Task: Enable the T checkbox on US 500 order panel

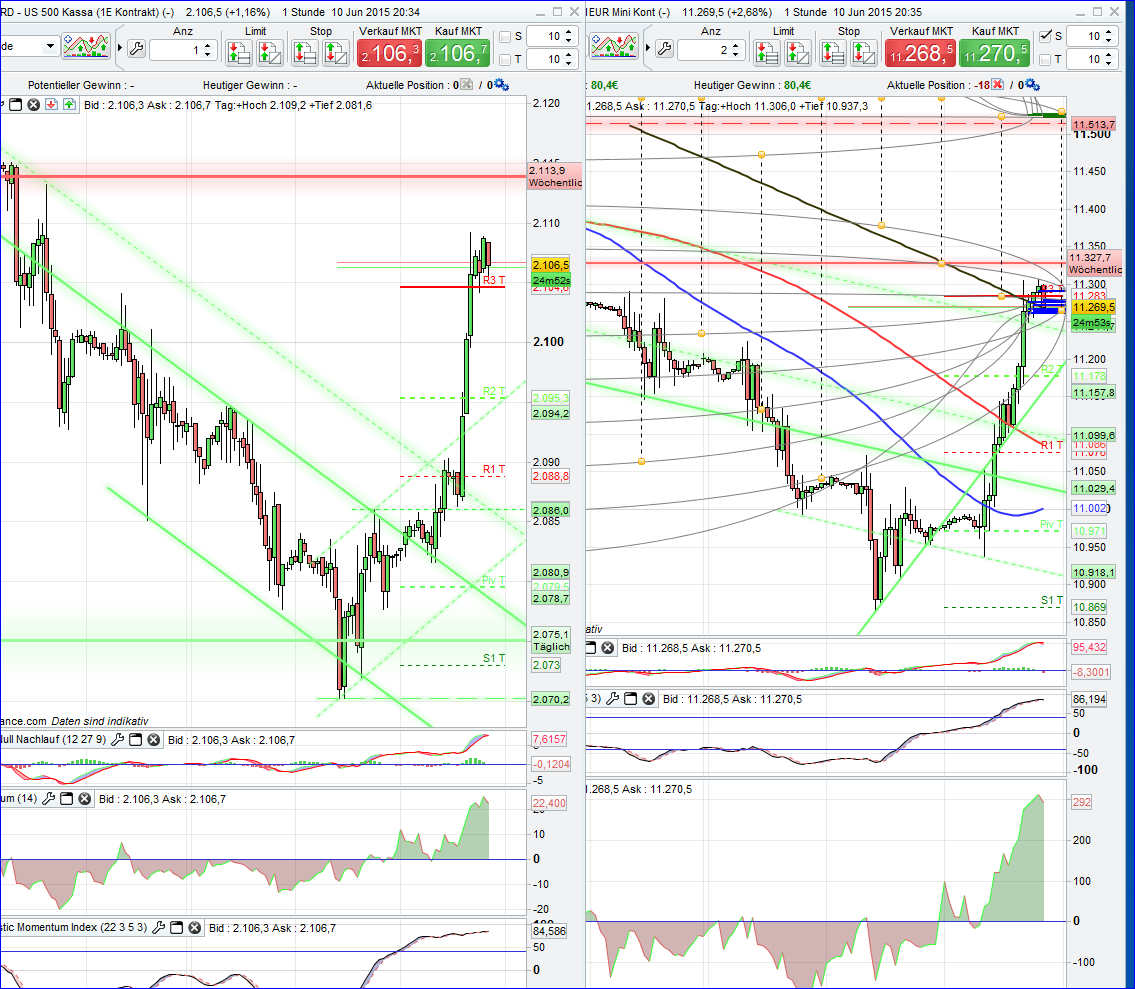Action: coord(503,60)
